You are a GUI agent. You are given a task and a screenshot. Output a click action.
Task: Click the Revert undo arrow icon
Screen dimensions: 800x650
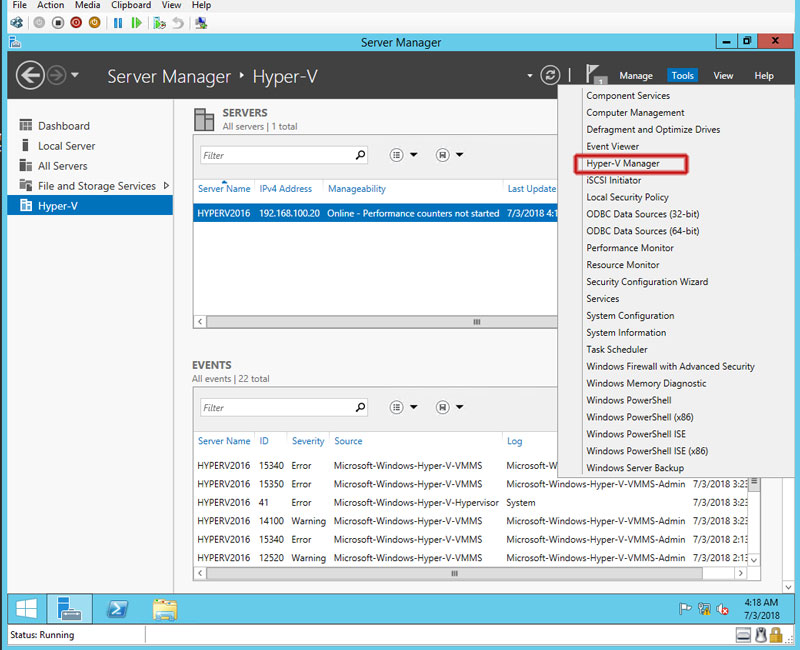pos(178,23)
